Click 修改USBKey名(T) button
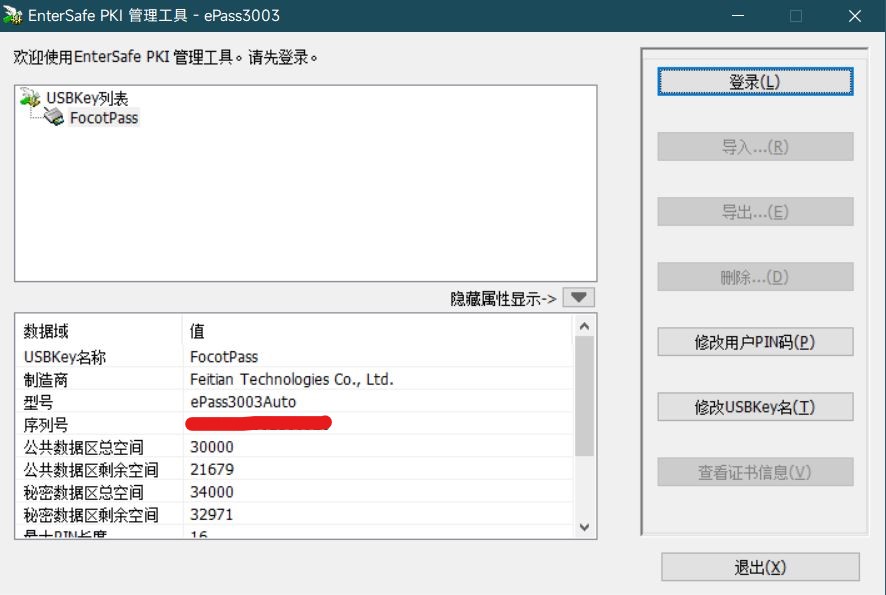 click(755, 407)
